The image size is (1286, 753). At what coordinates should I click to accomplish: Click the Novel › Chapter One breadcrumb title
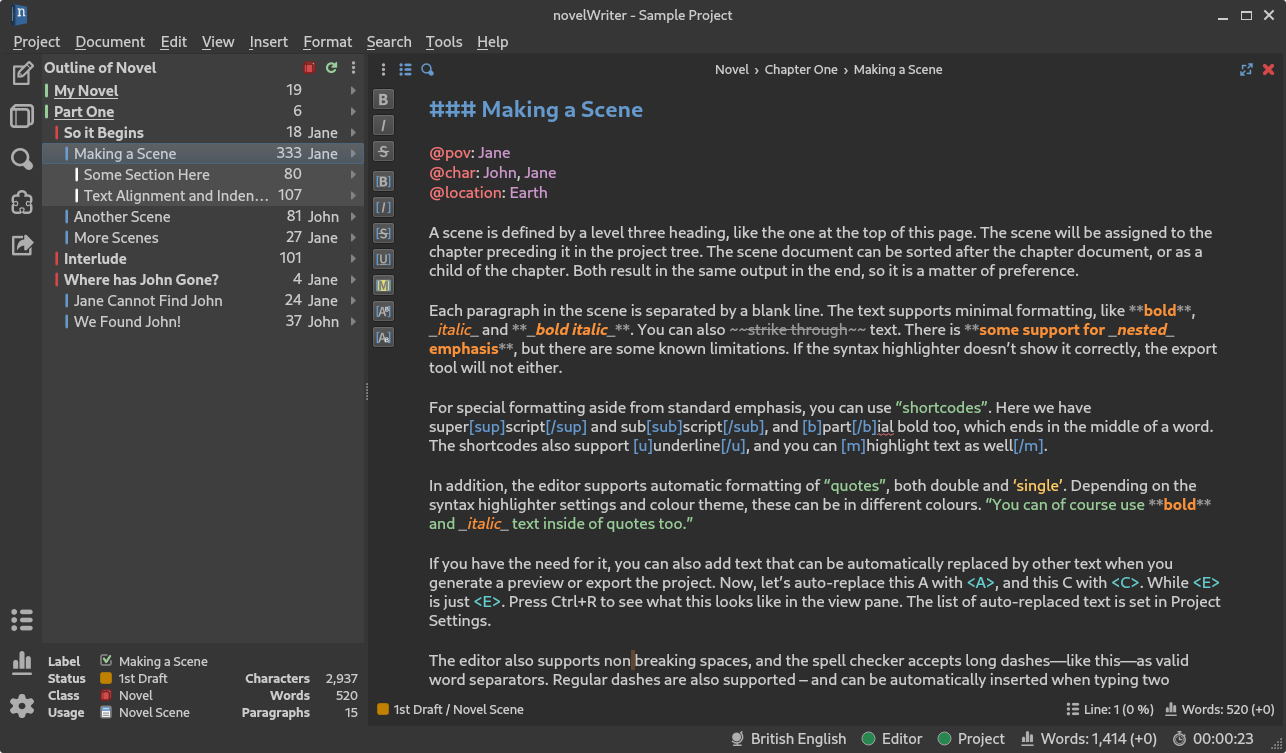(x=828, y=70)
